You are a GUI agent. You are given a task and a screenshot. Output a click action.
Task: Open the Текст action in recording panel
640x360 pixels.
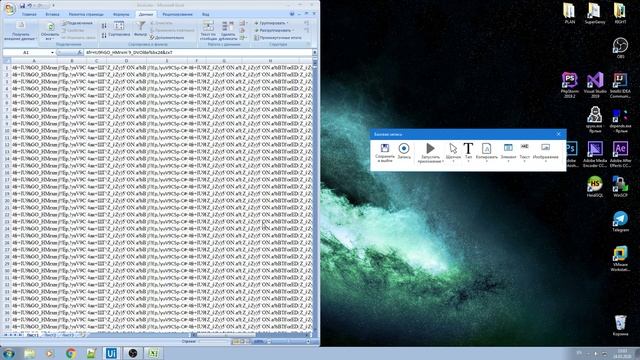[x=524, y=152]
